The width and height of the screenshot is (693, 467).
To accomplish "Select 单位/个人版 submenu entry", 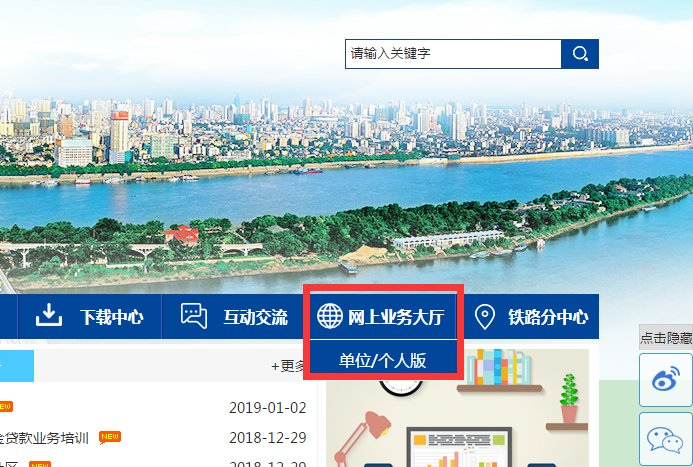I will click(383, 360).
